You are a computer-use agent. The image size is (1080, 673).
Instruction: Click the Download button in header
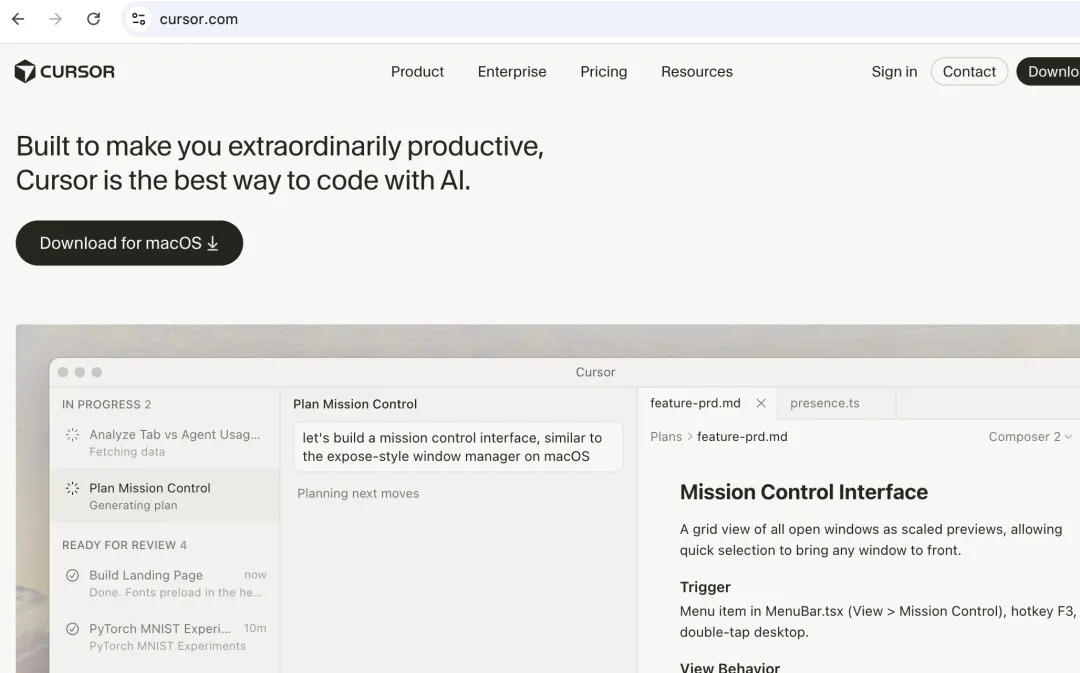point(1048,72)
